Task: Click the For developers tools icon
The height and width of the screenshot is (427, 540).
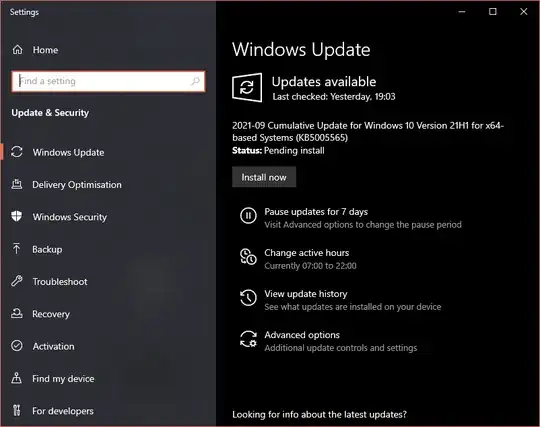Action: (x=17, y=410)
